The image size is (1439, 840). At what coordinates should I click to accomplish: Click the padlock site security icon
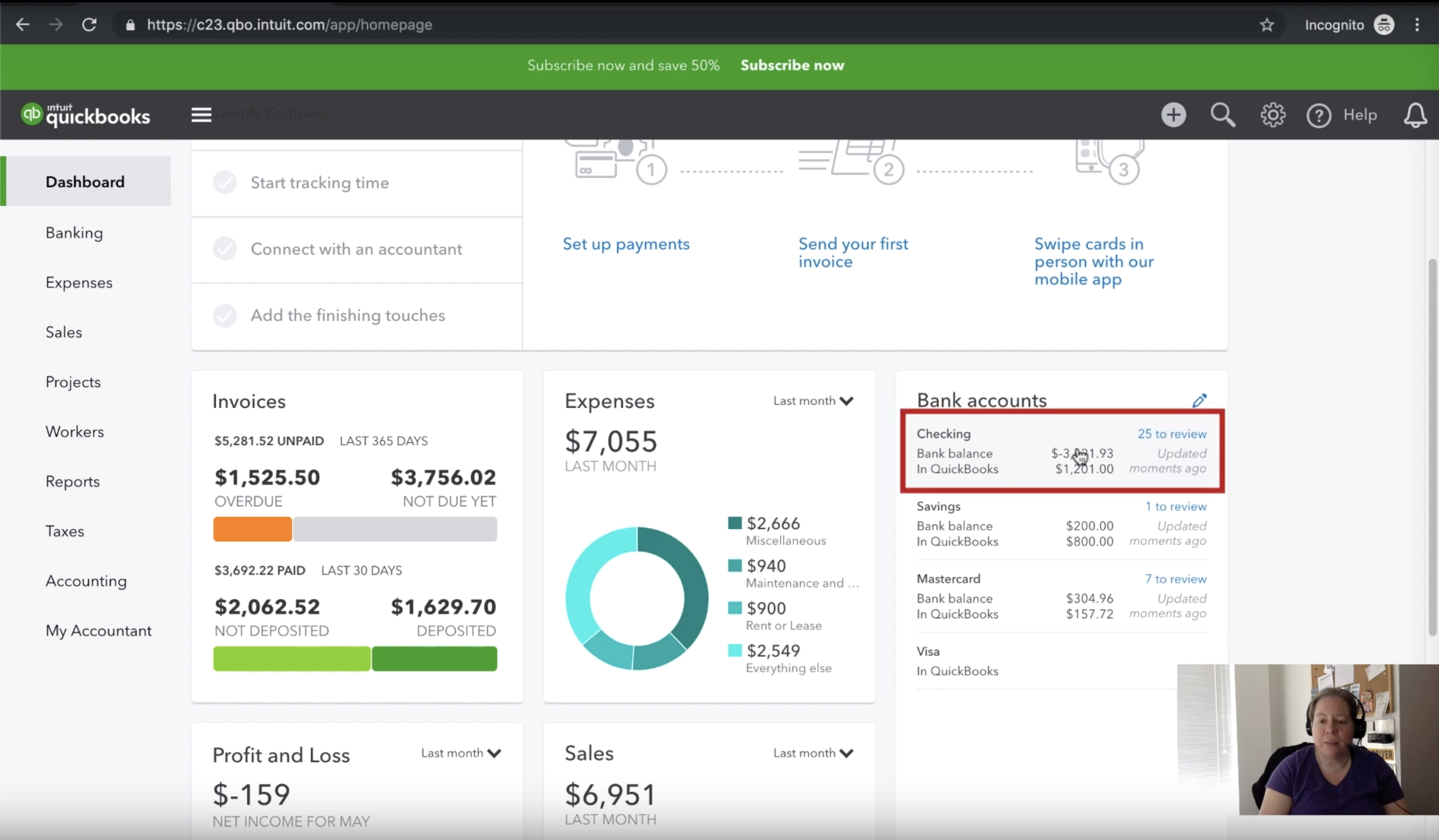pos(130,25)
